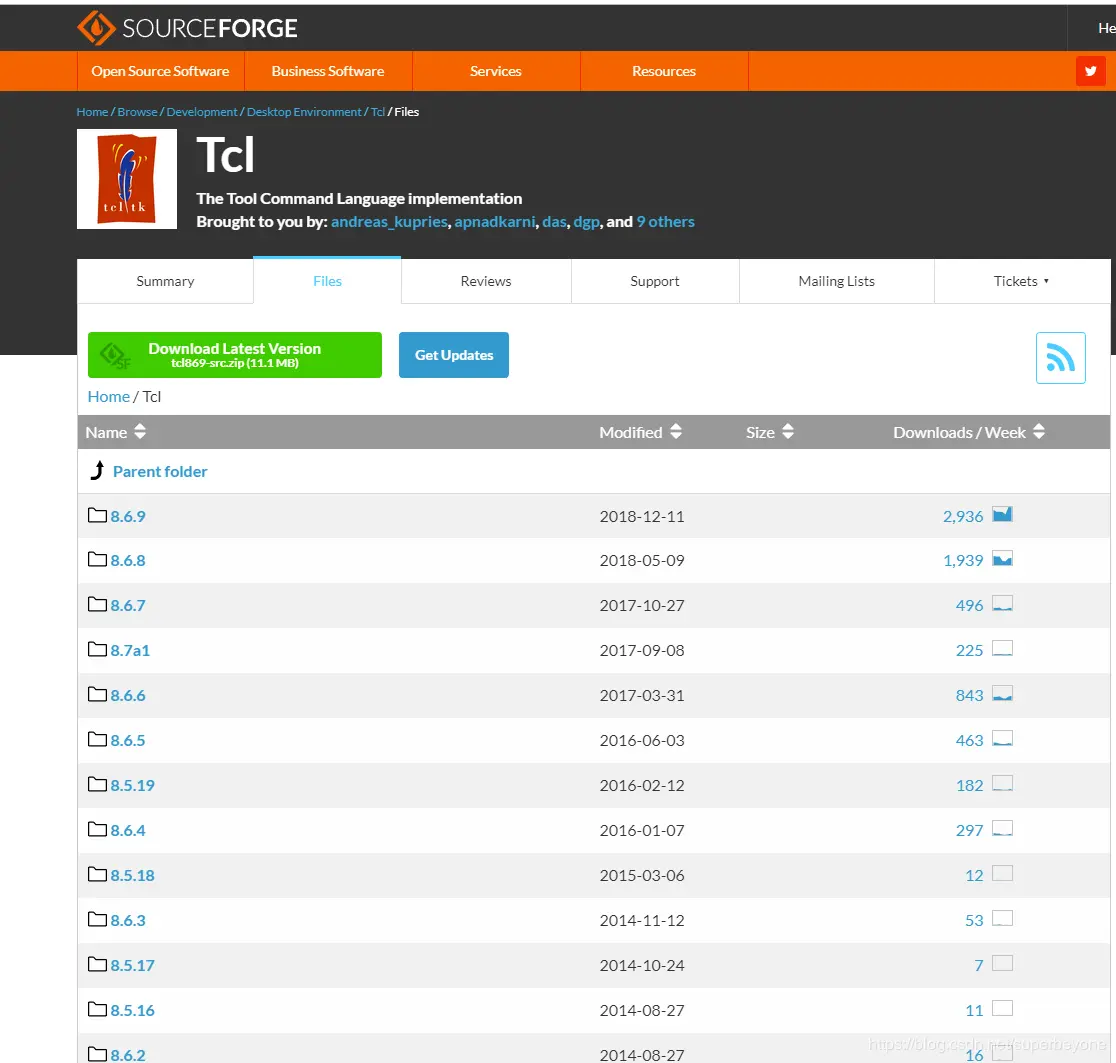Click the SourceForge logo
Screen dimensions: 1116x1063
[x=187, y=28]
